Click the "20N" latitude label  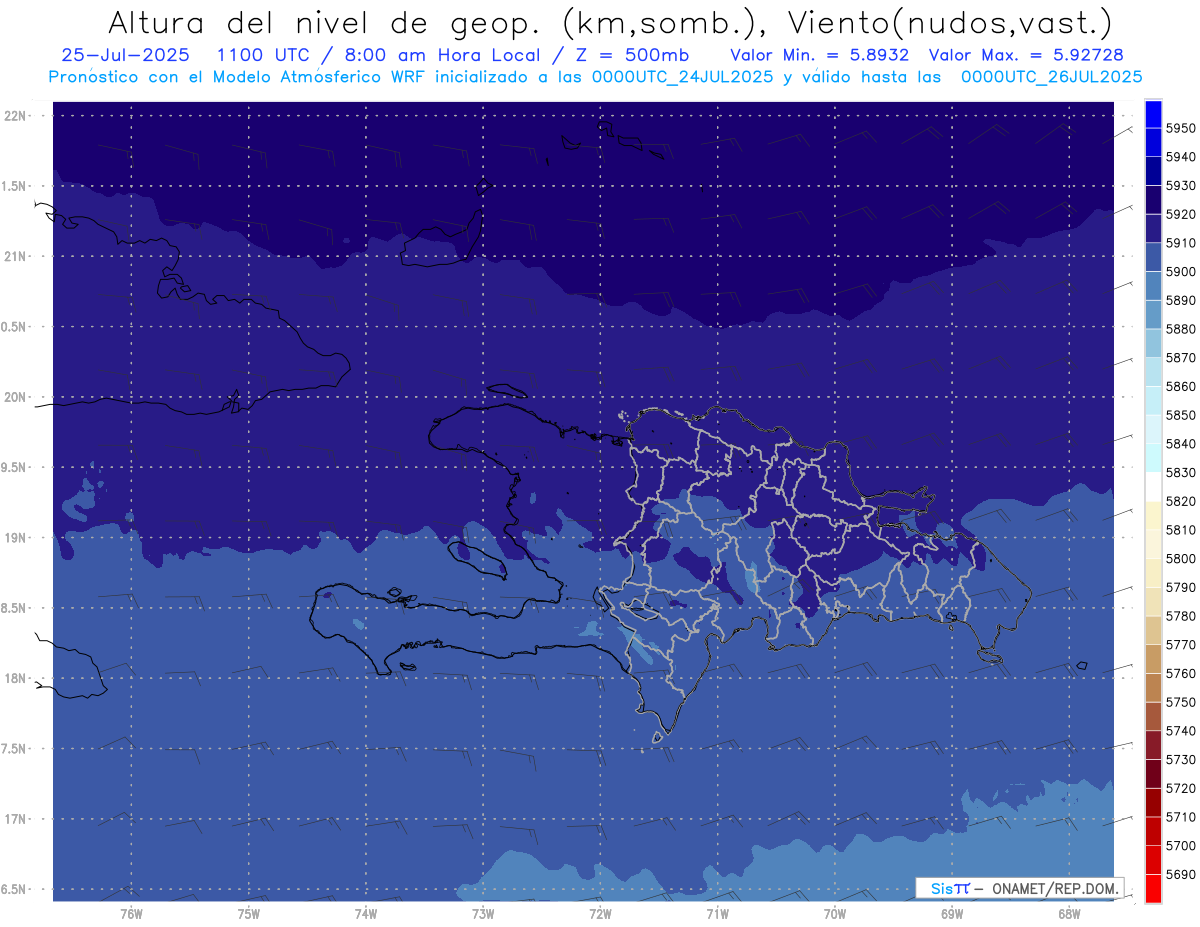(16, 397)
